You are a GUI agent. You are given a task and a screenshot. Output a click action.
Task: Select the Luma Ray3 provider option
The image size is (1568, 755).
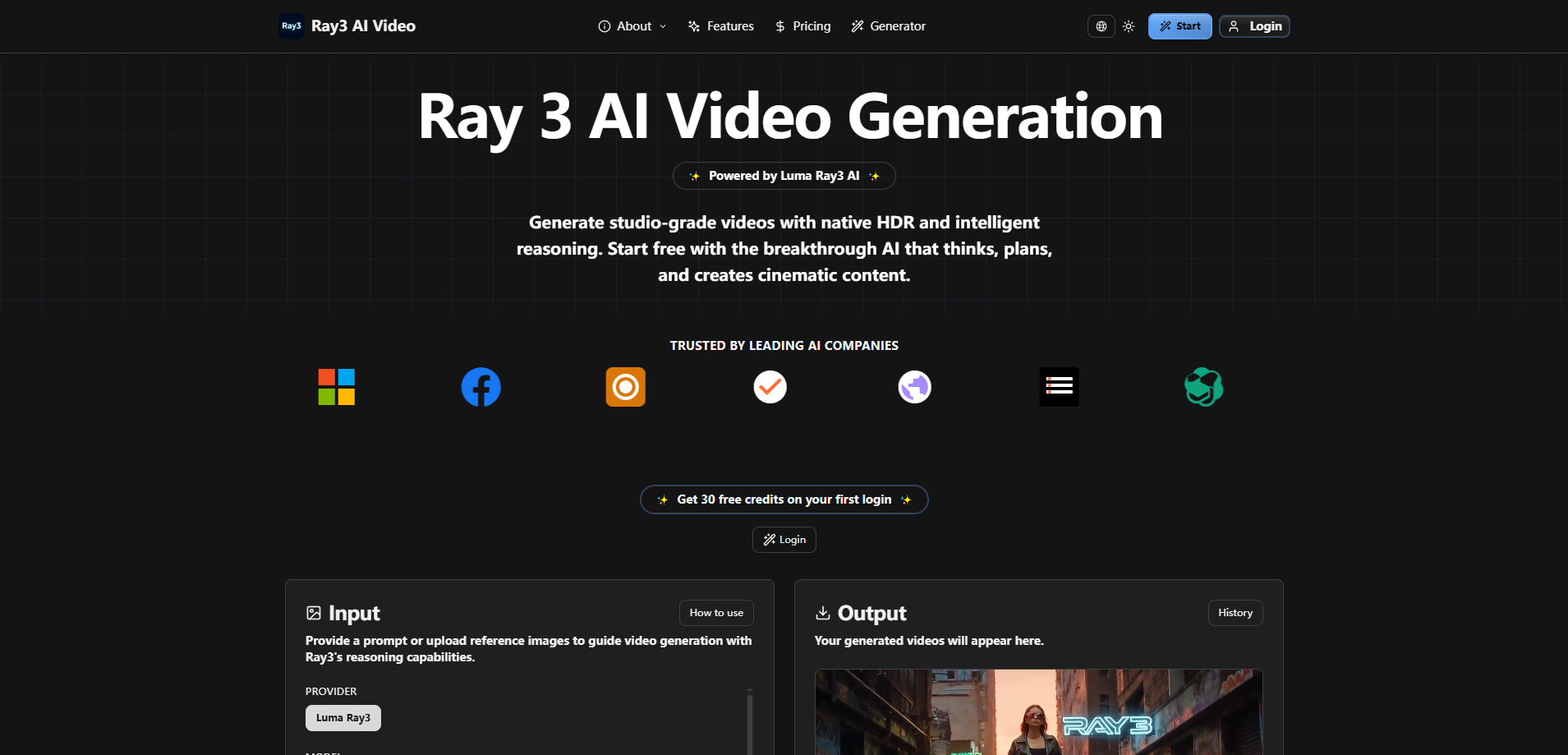(343, 717)
